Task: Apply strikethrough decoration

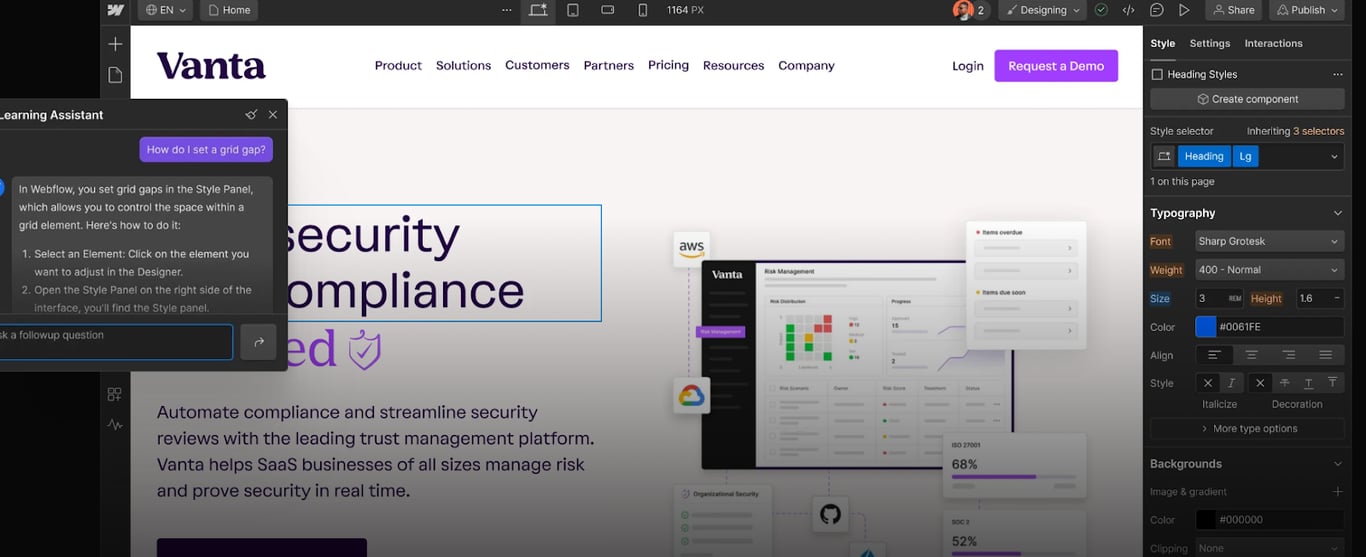Action: [x=1285, y=383]
